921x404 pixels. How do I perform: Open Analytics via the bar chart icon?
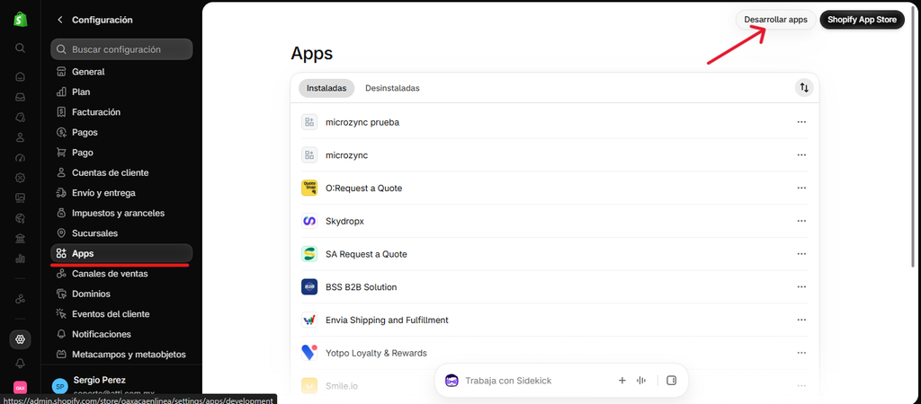click(x=21, y=258)
